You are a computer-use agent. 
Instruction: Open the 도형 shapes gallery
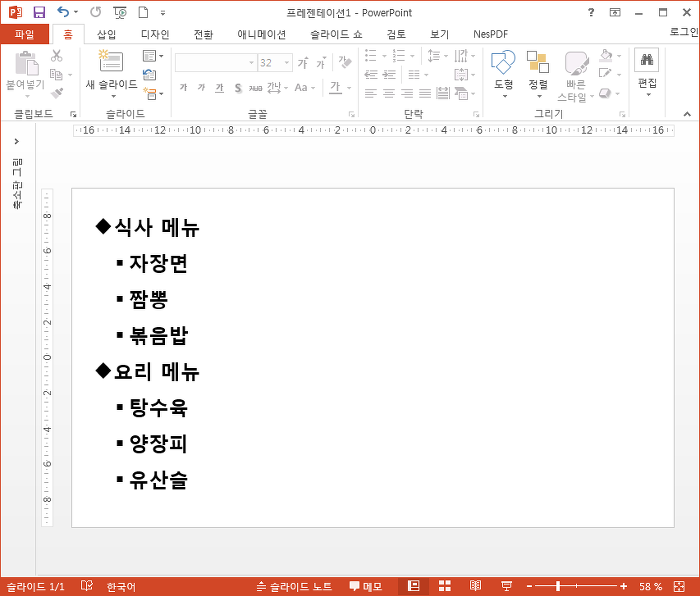tap(503, 74)
